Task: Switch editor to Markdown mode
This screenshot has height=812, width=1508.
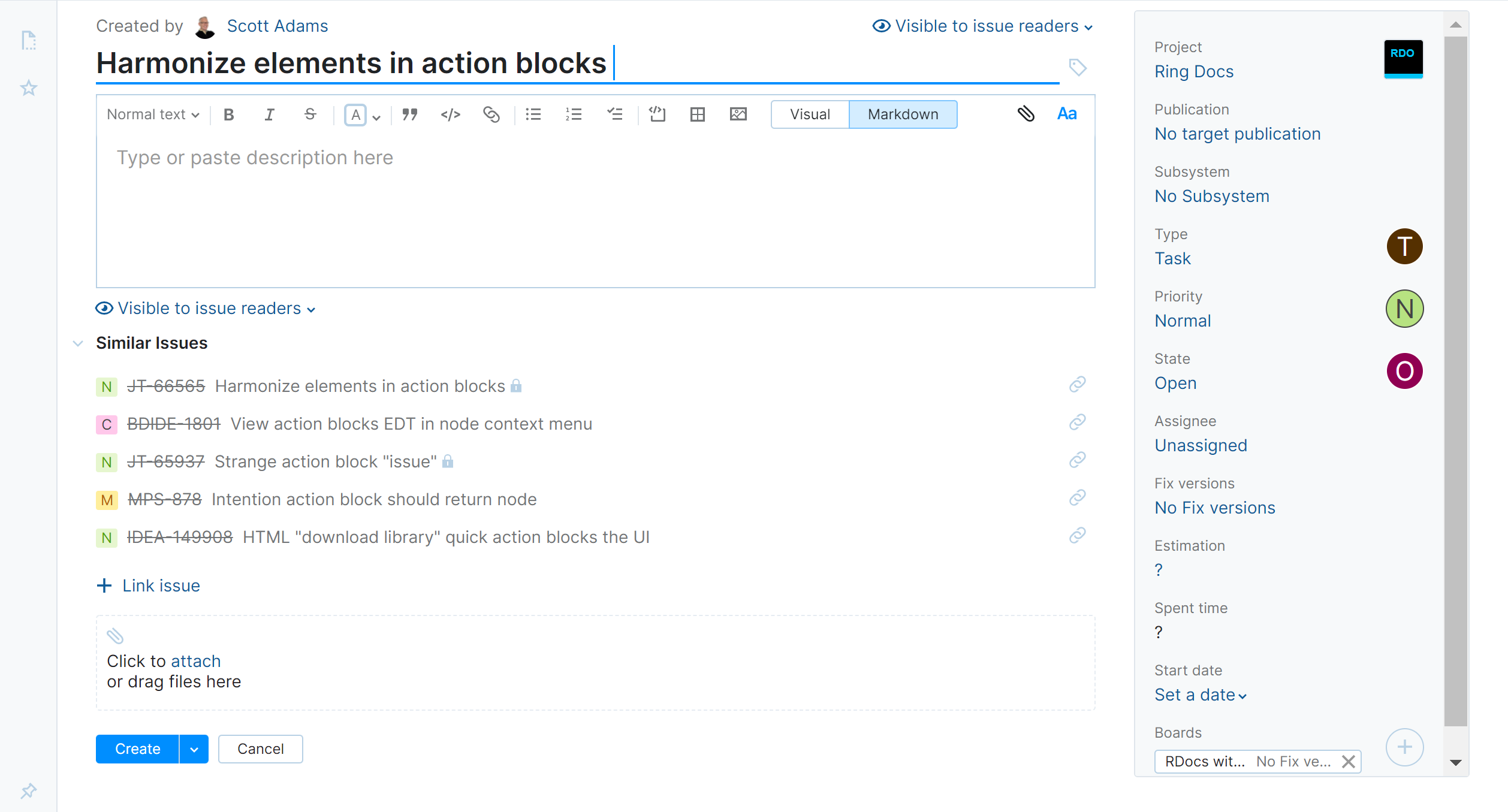Action: pyautogui.click(x=903, y=114)
